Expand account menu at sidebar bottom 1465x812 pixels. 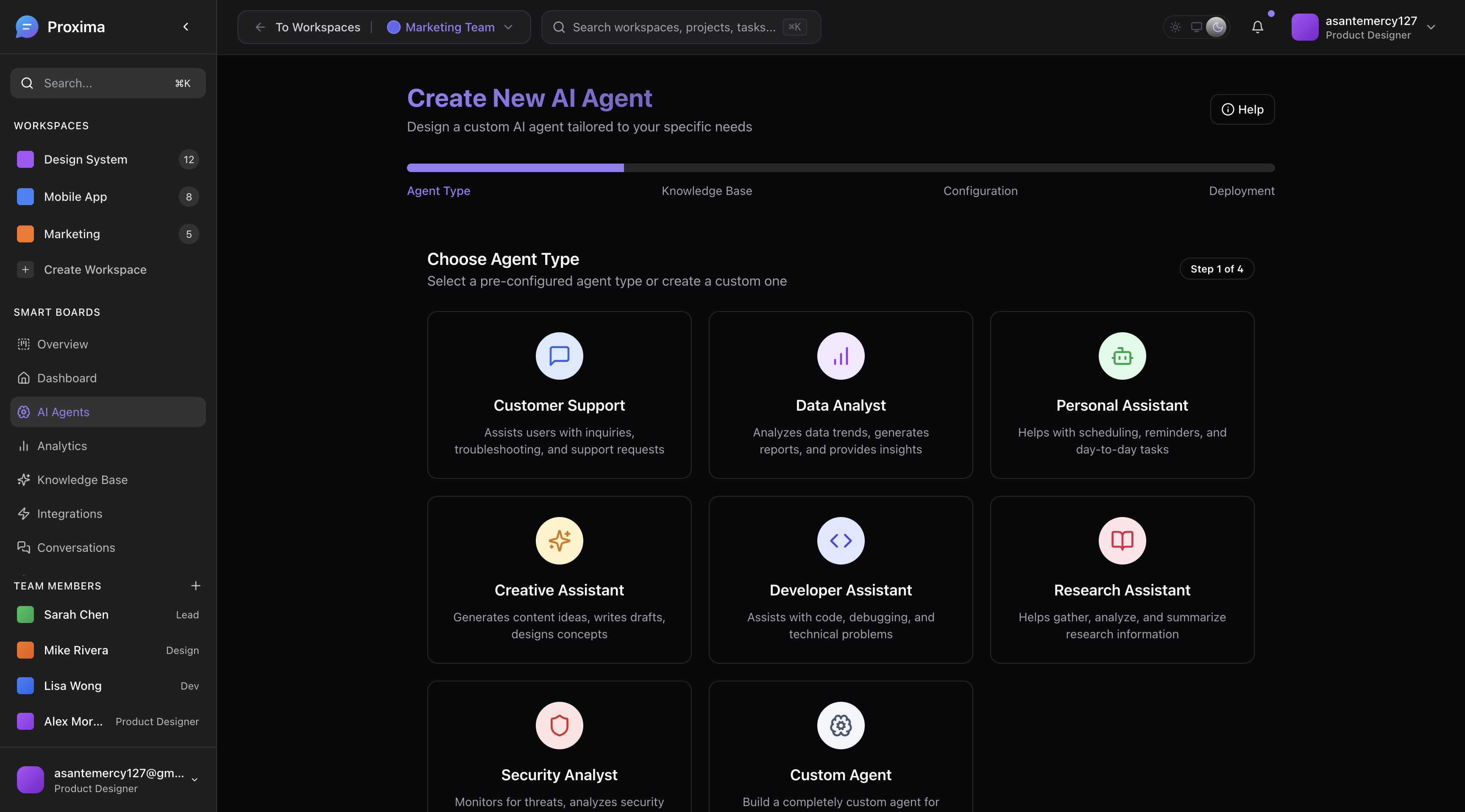click(194, 780)
